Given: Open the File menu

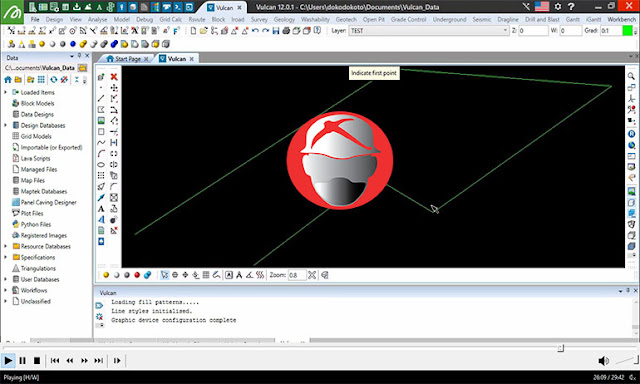Looking at the screenshot, I should 35,19.
